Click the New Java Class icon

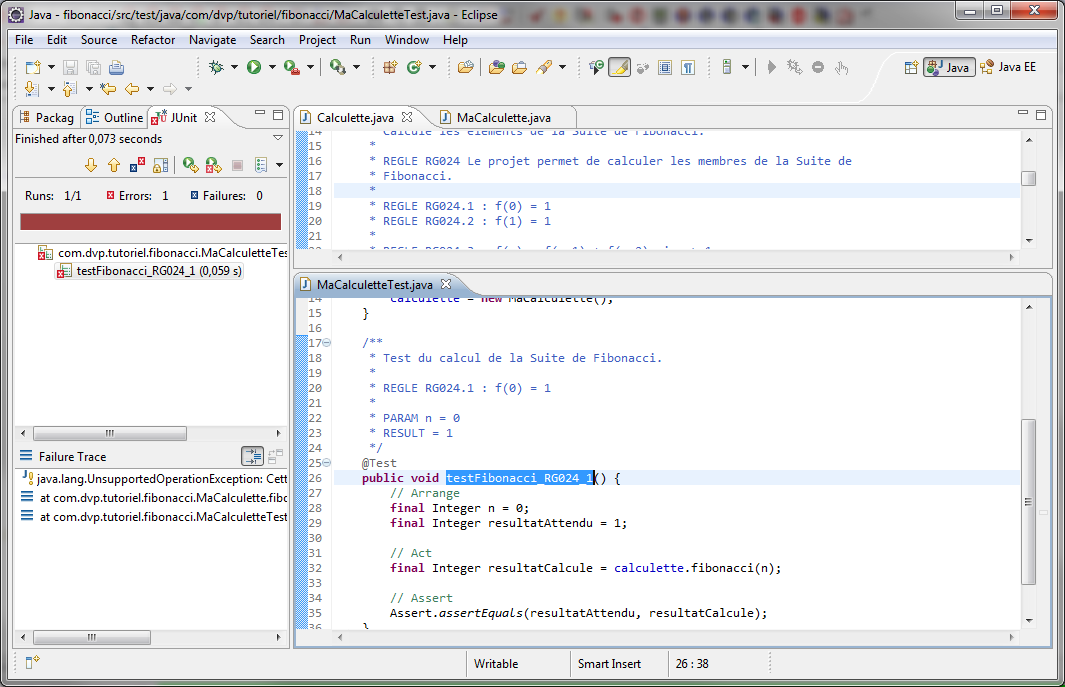click(413, 67)
